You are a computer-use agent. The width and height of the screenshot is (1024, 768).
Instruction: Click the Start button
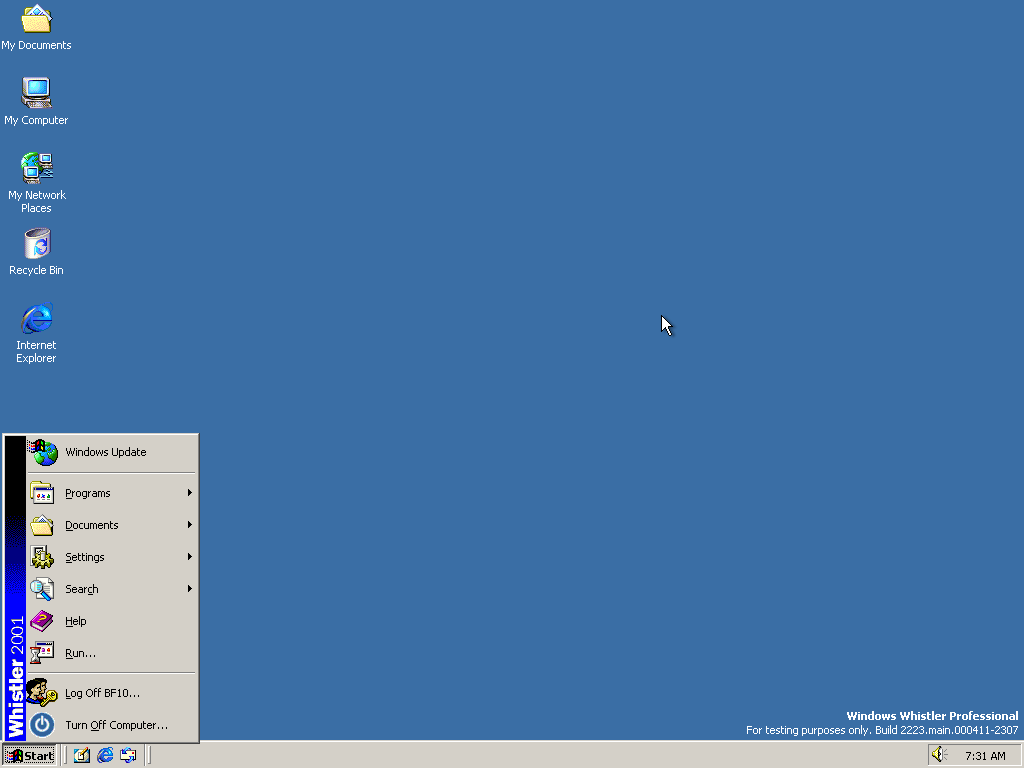(x=30, y=756)
